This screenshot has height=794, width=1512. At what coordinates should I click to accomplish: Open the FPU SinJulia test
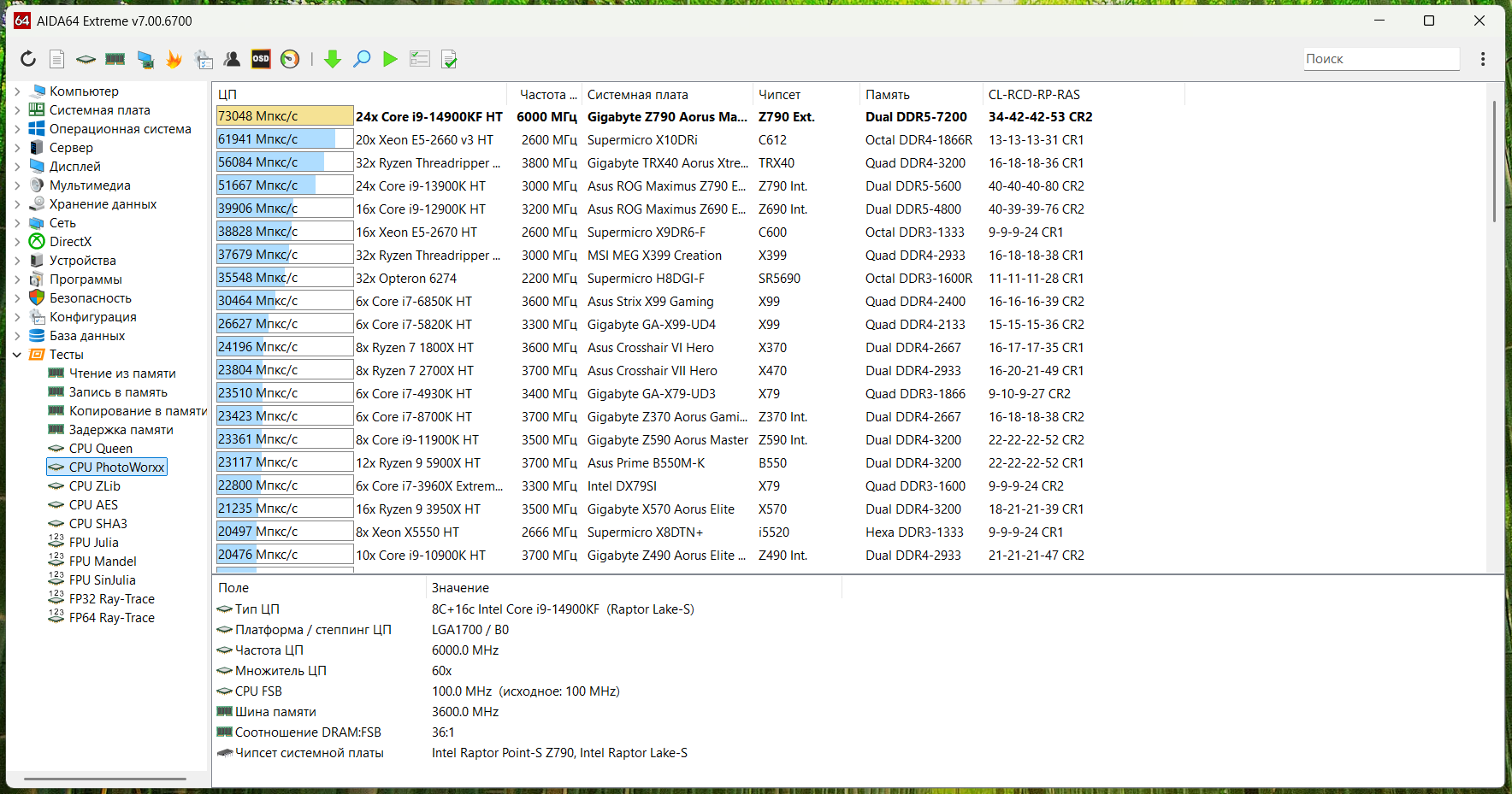pos(102,580)
